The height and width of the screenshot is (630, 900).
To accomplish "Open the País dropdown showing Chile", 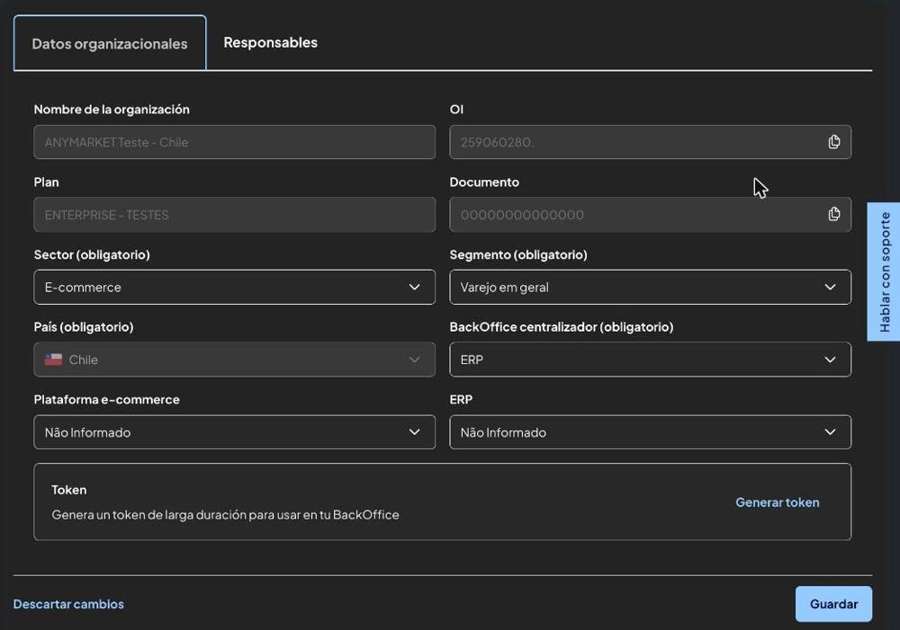I will [234, 360].
